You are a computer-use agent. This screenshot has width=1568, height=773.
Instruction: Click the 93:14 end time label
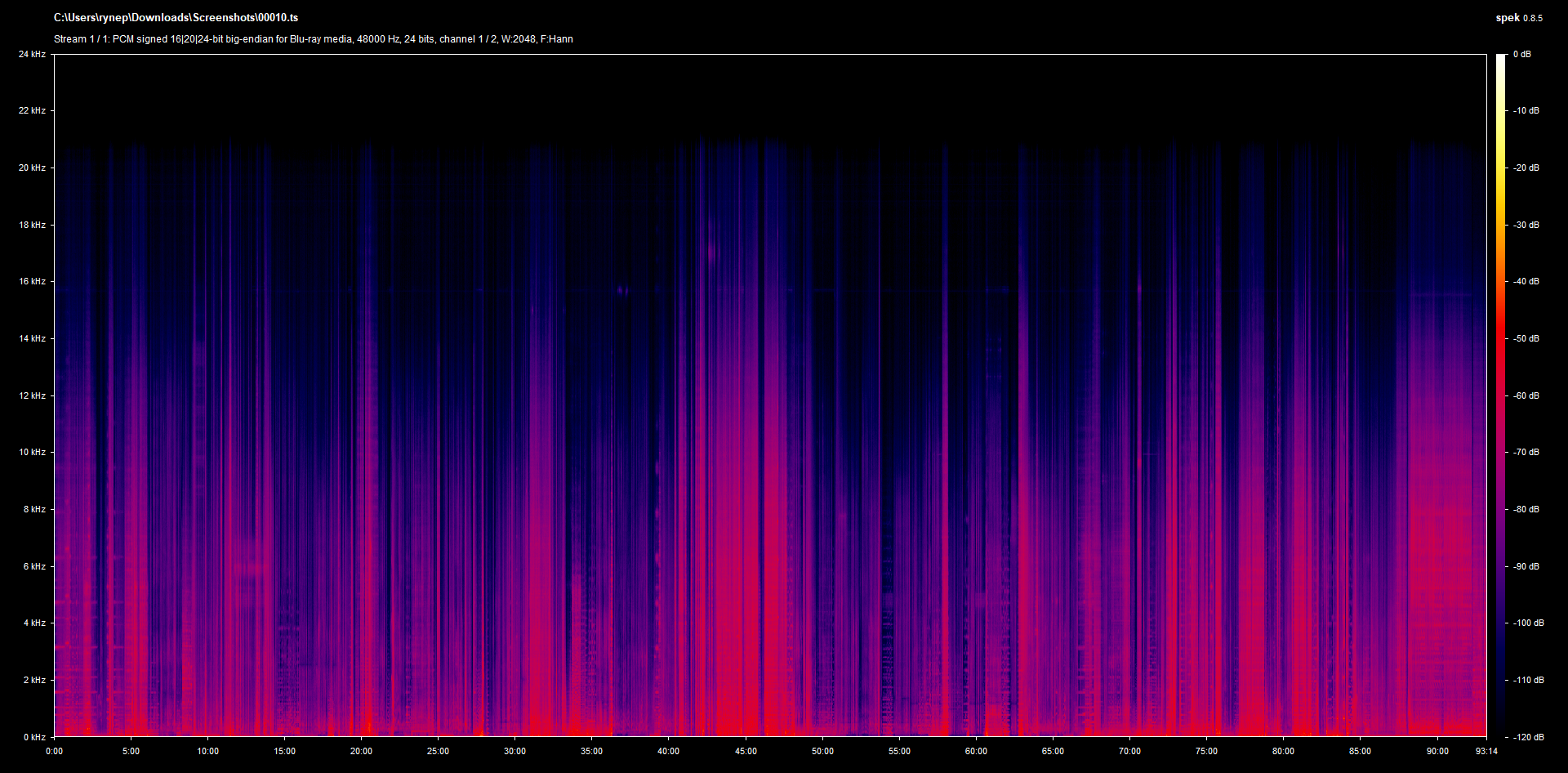pyautogui.click(x=1486, y=751)
